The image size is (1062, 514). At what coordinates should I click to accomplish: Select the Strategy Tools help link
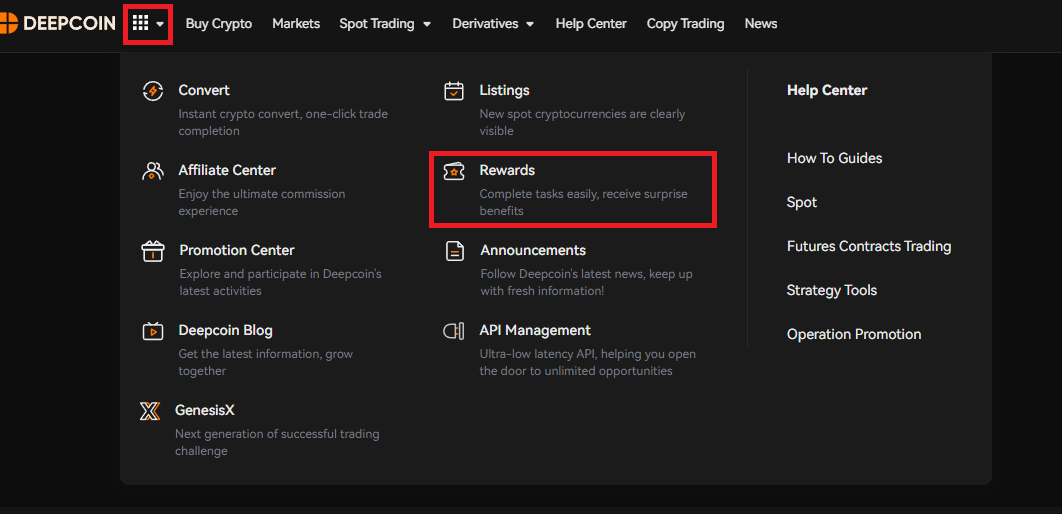831,290
